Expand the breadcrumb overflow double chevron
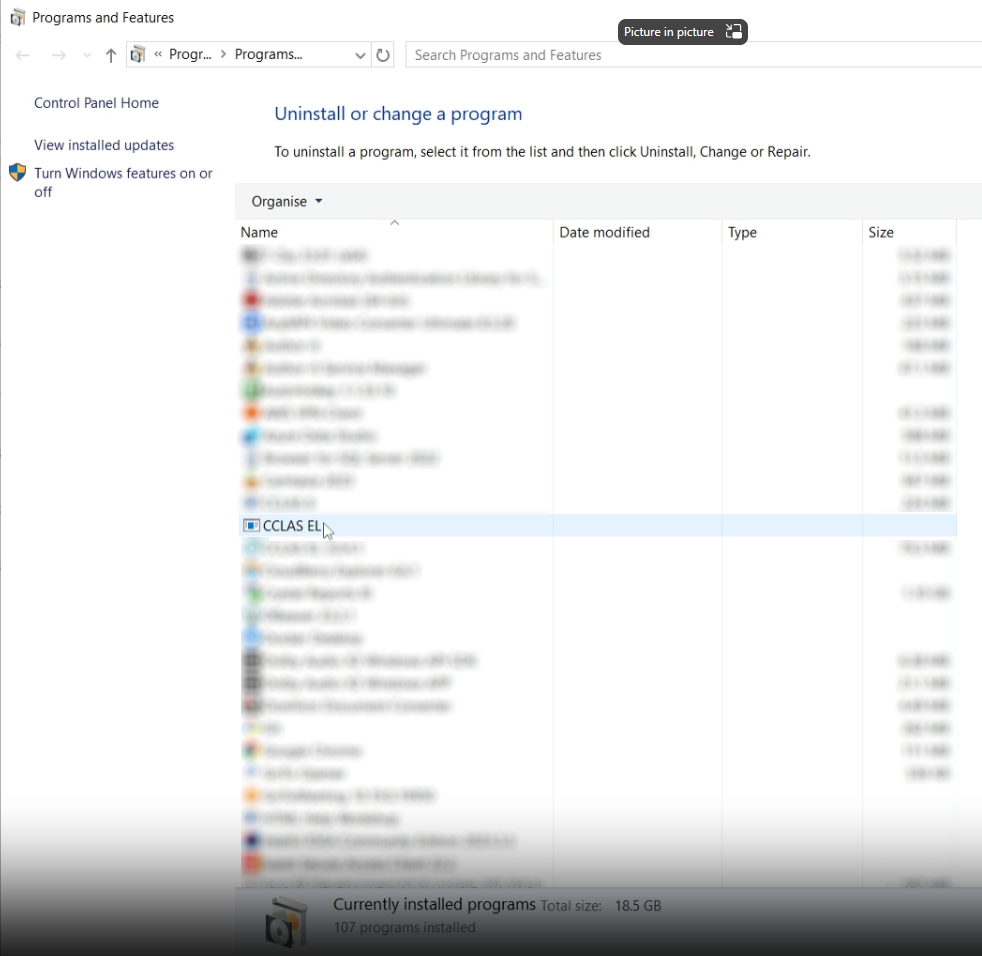This screenshot has width=982, height=956. [158, 55]
